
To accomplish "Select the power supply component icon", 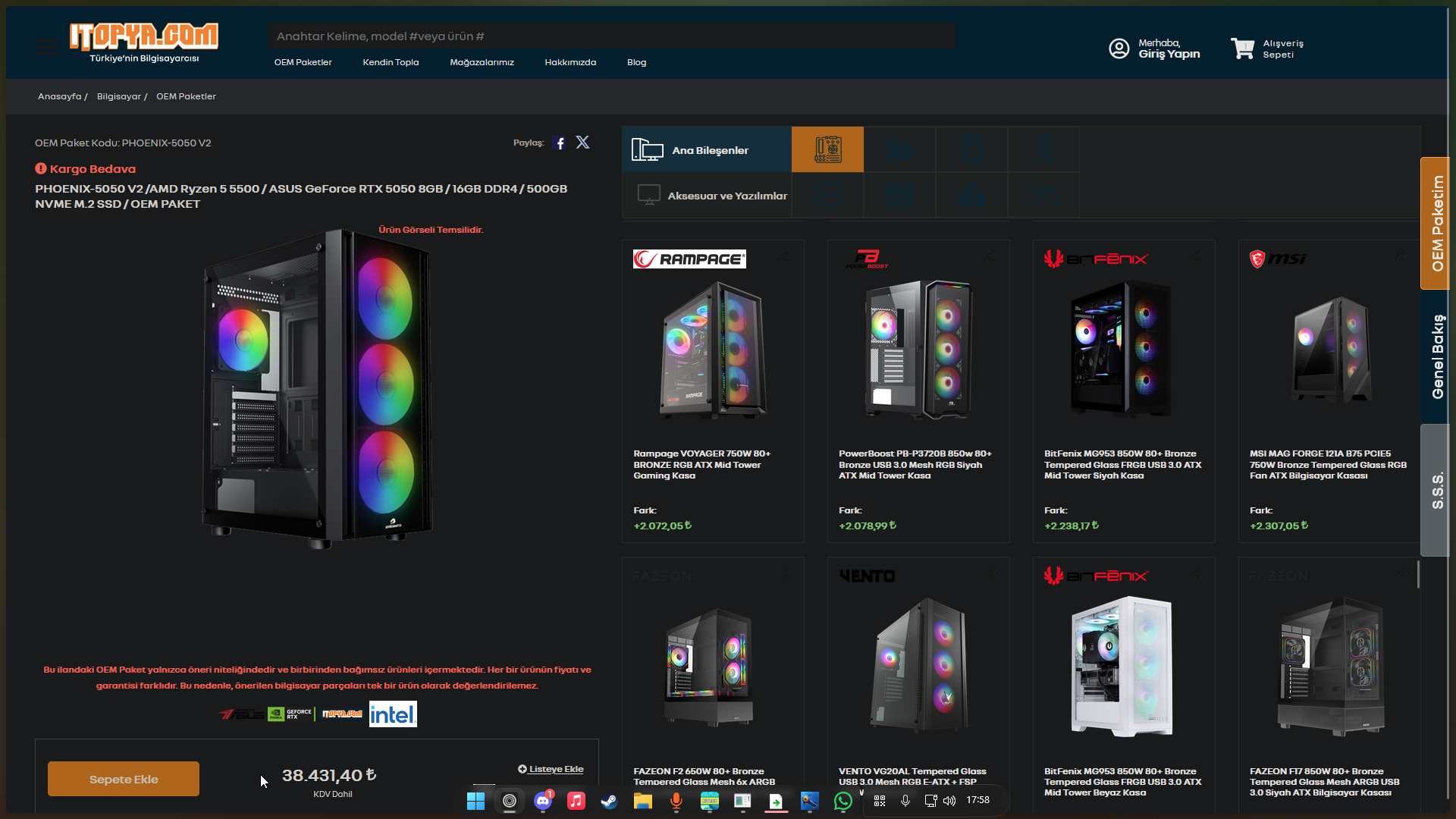I will [x=971, y=195].
